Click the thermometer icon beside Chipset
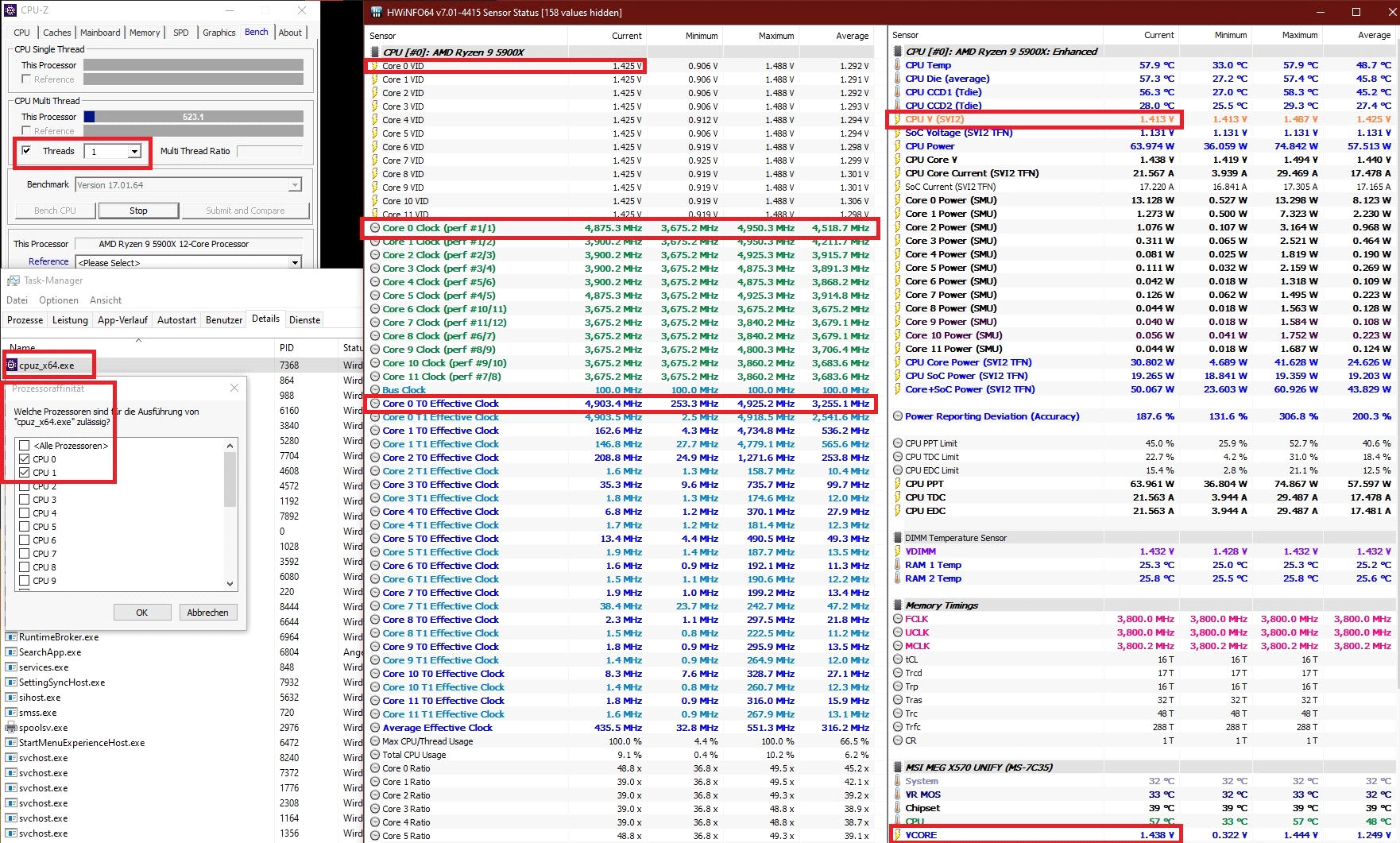Viewport: 1400px width, 843px height. tap(898, 808)
